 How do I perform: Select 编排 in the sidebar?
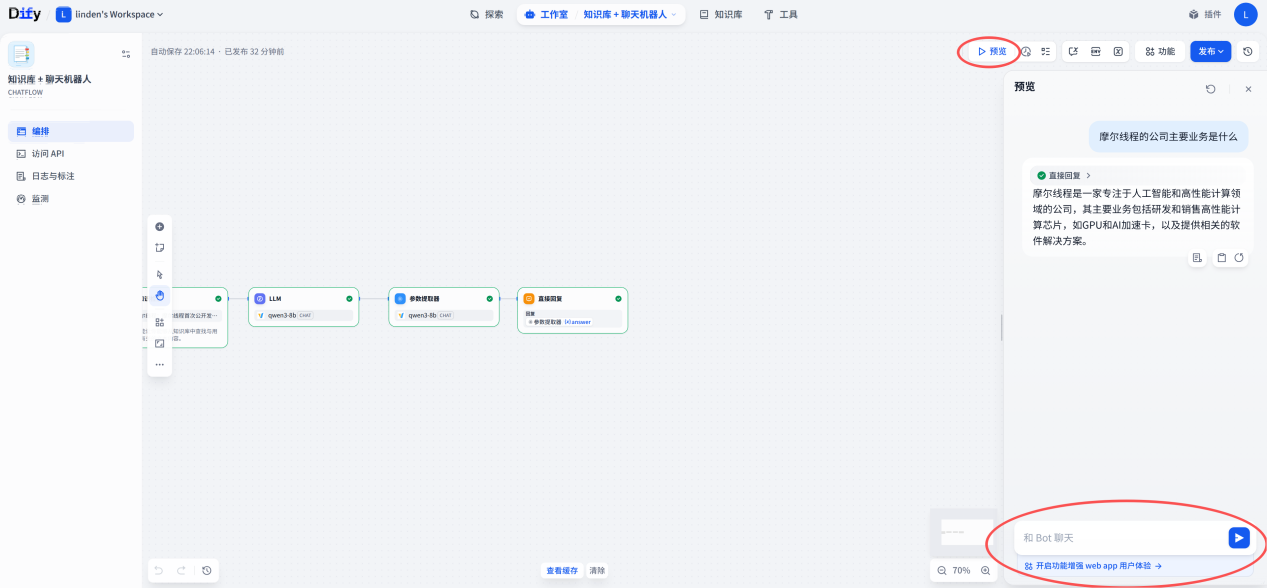[71, 131]
